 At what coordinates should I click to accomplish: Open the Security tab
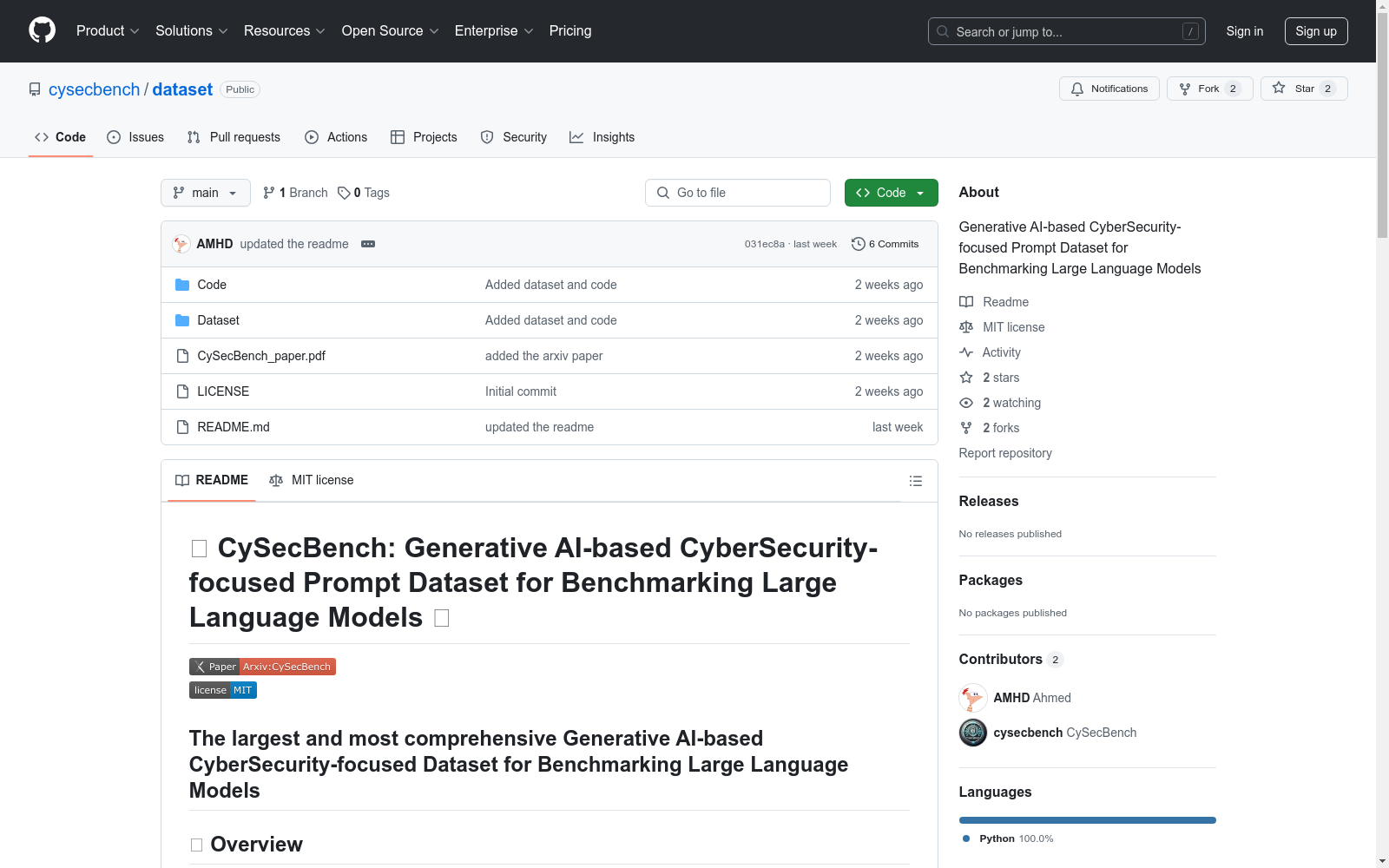514,137
